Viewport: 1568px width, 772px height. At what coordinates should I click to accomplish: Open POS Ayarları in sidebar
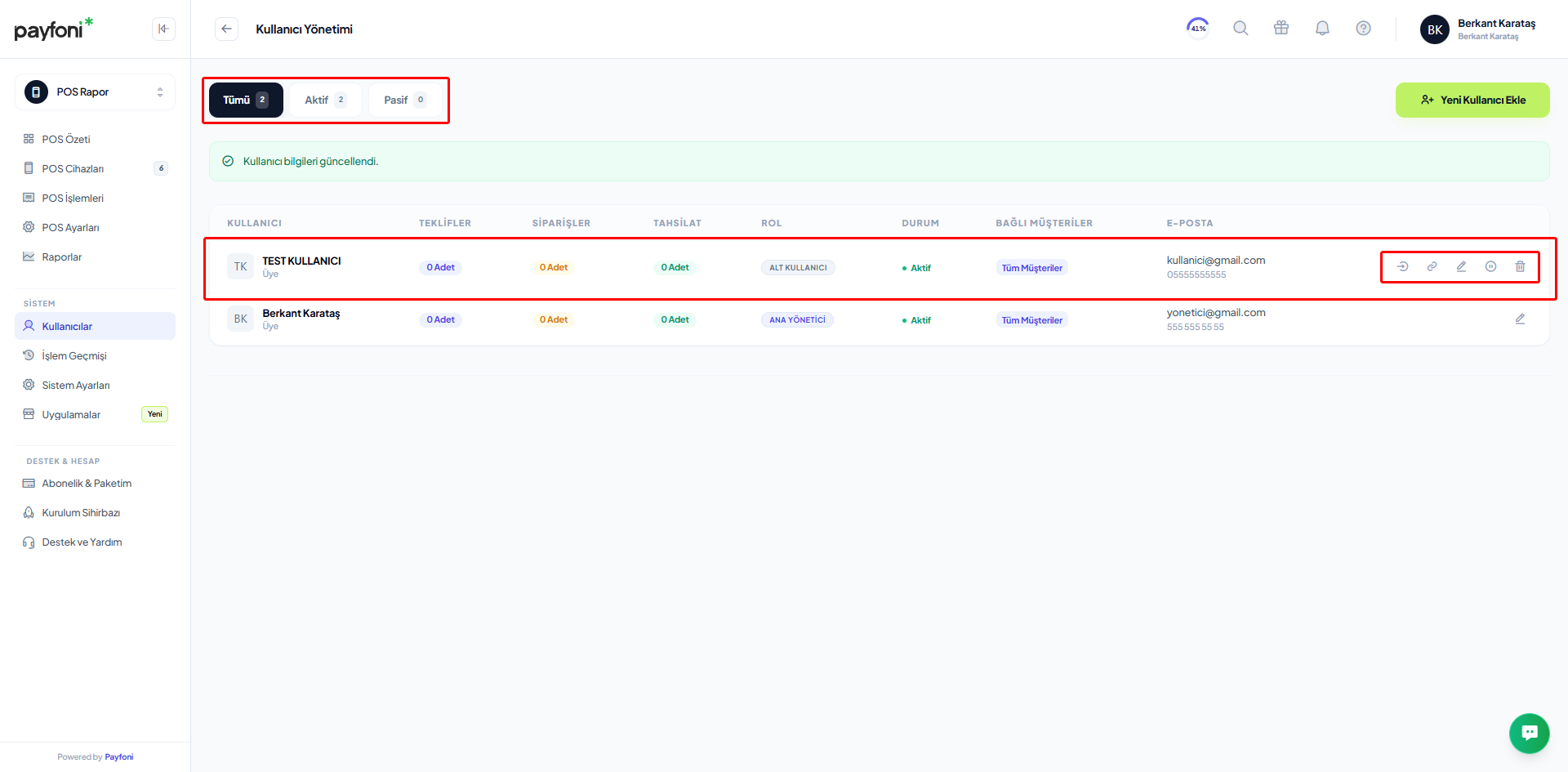pyautogui.click(x=95, y=227)
